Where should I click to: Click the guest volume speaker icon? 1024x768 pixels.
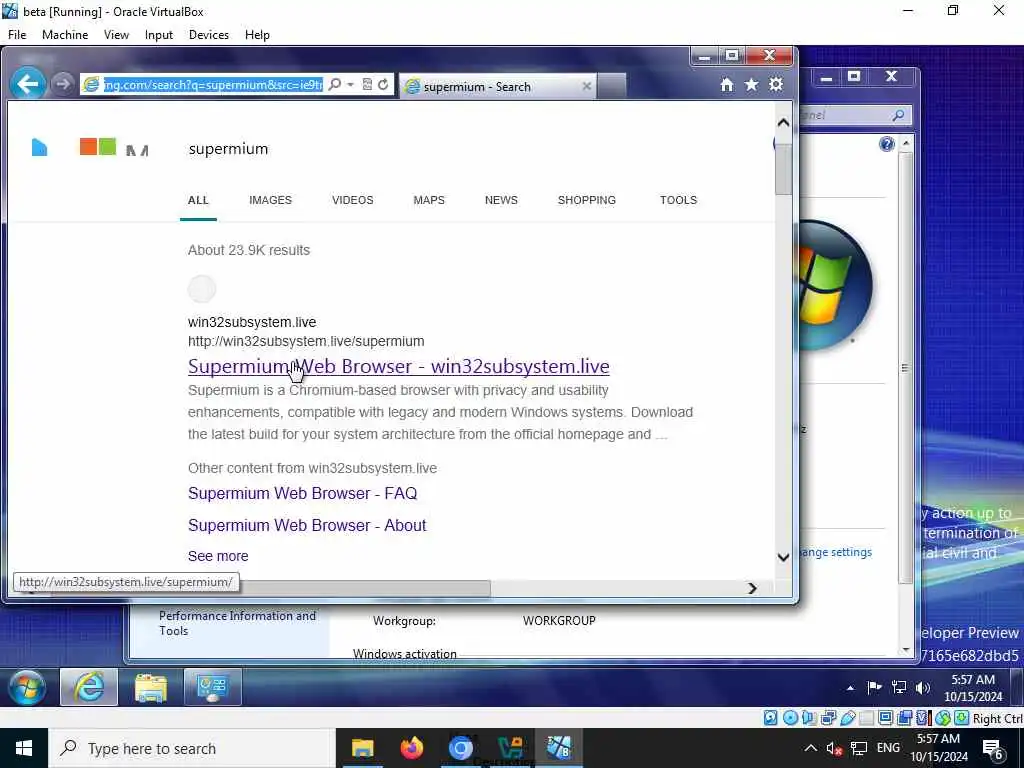(923, 687)
